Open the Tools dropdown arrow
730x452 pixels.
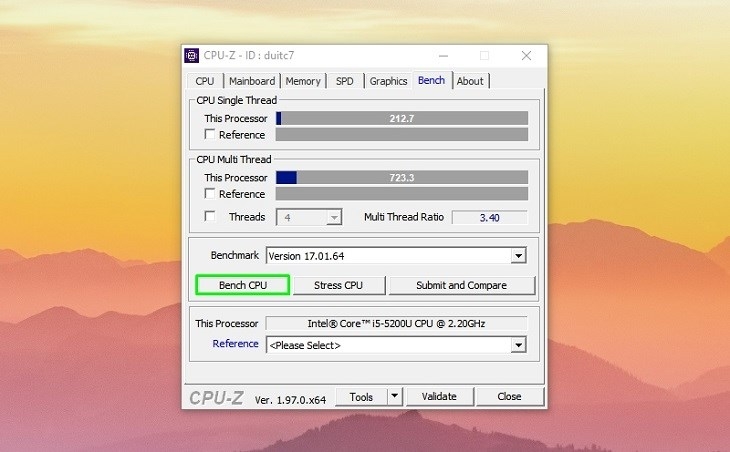click(x=394, y=396)
